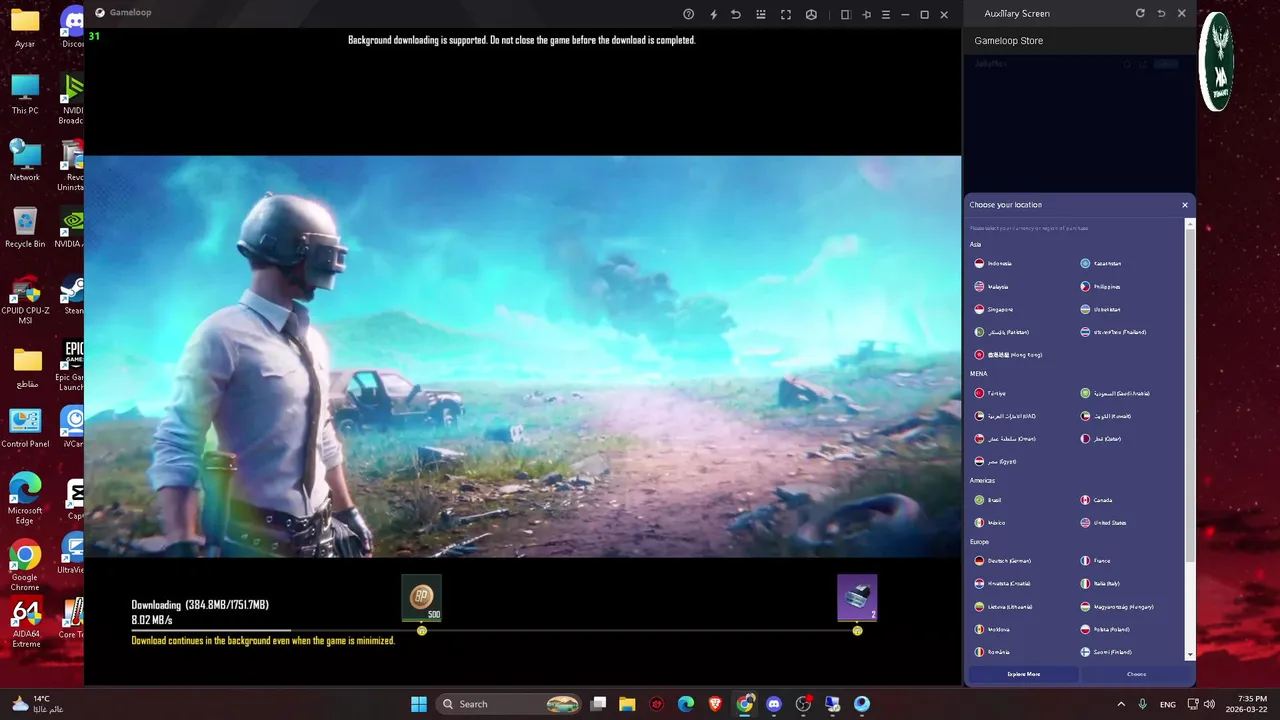The height and width of the screenshot is (720, 1280).
Task: Choose Egypt in MENA list
Action: [995, 462]
